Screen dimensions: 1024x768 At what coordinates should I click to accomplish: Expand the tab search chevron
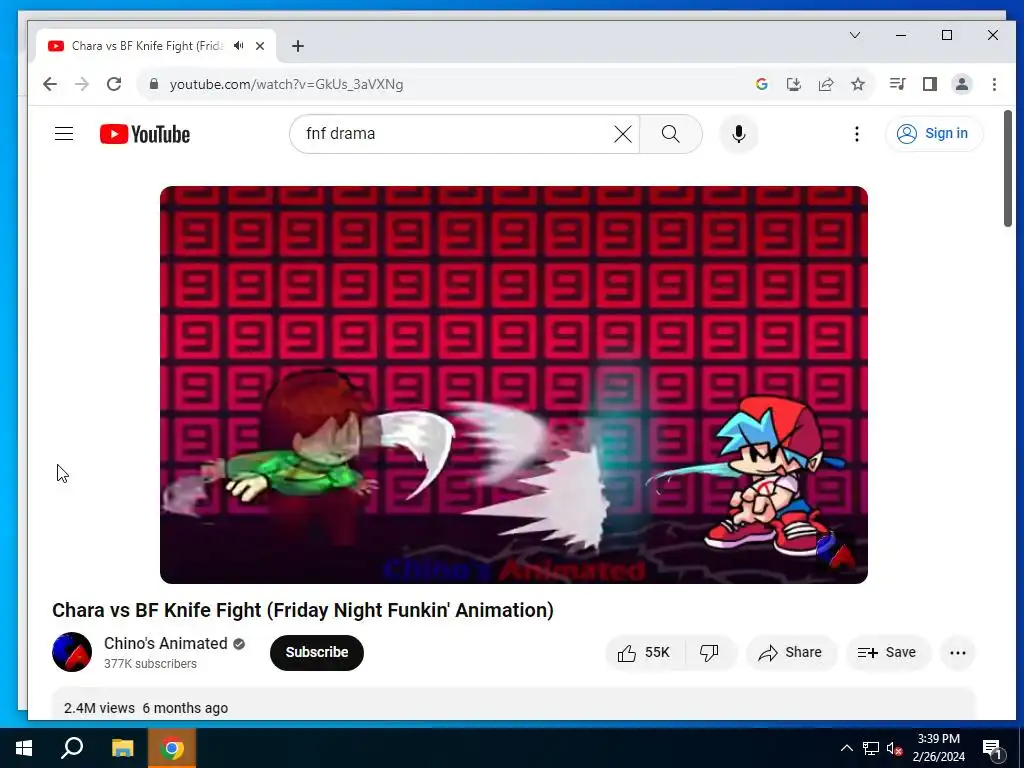coord(855,35)
